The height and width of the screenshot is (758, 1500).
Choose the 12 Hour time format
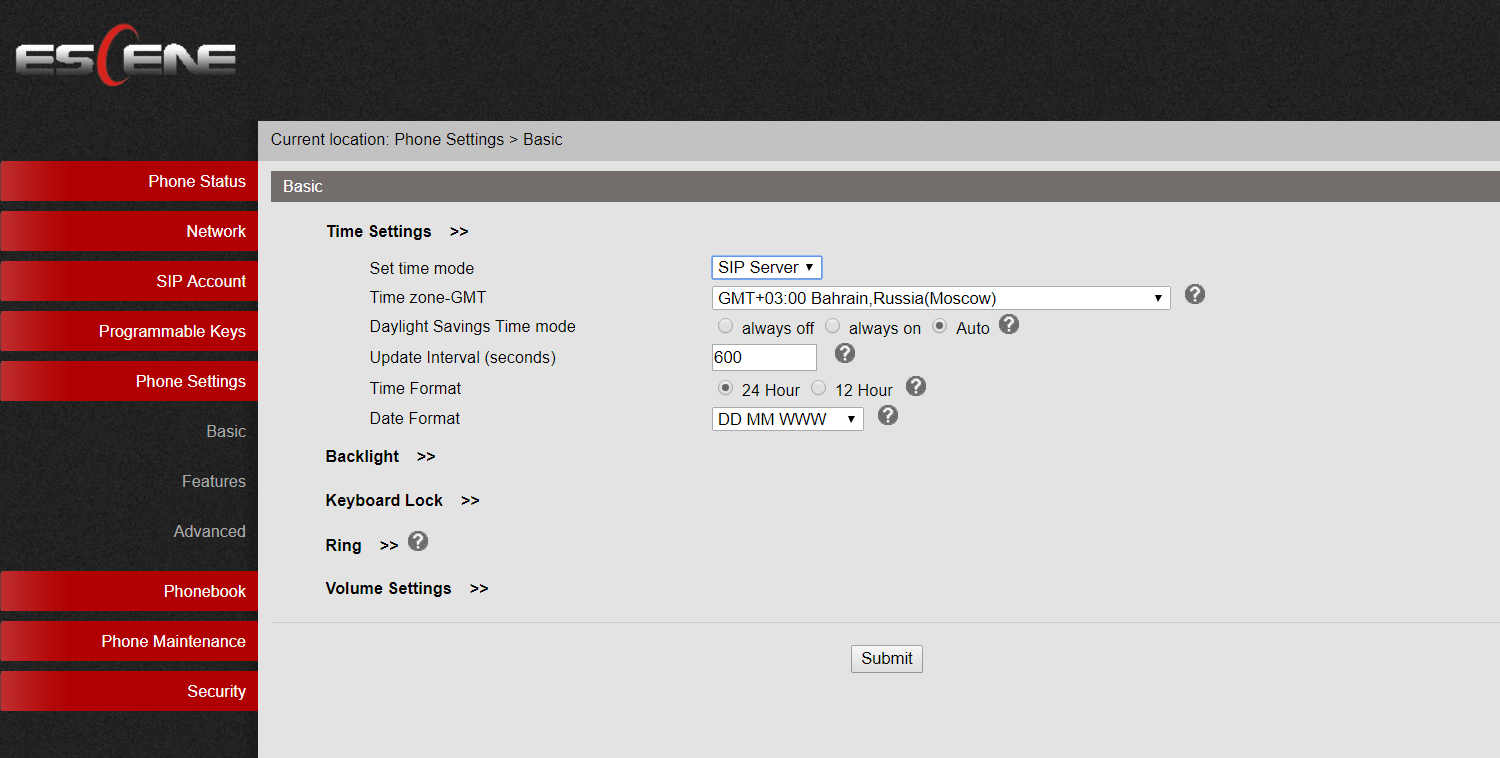pos(818,388)
